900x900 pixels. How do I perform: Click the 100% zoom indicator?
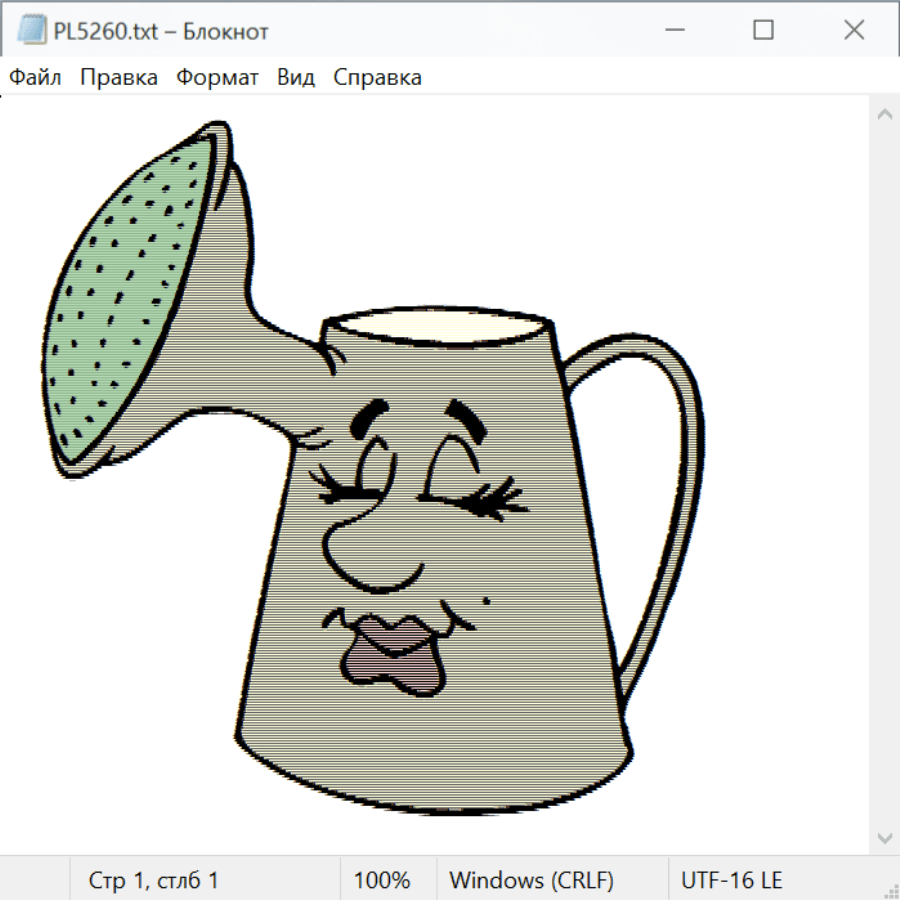[382, 881]
